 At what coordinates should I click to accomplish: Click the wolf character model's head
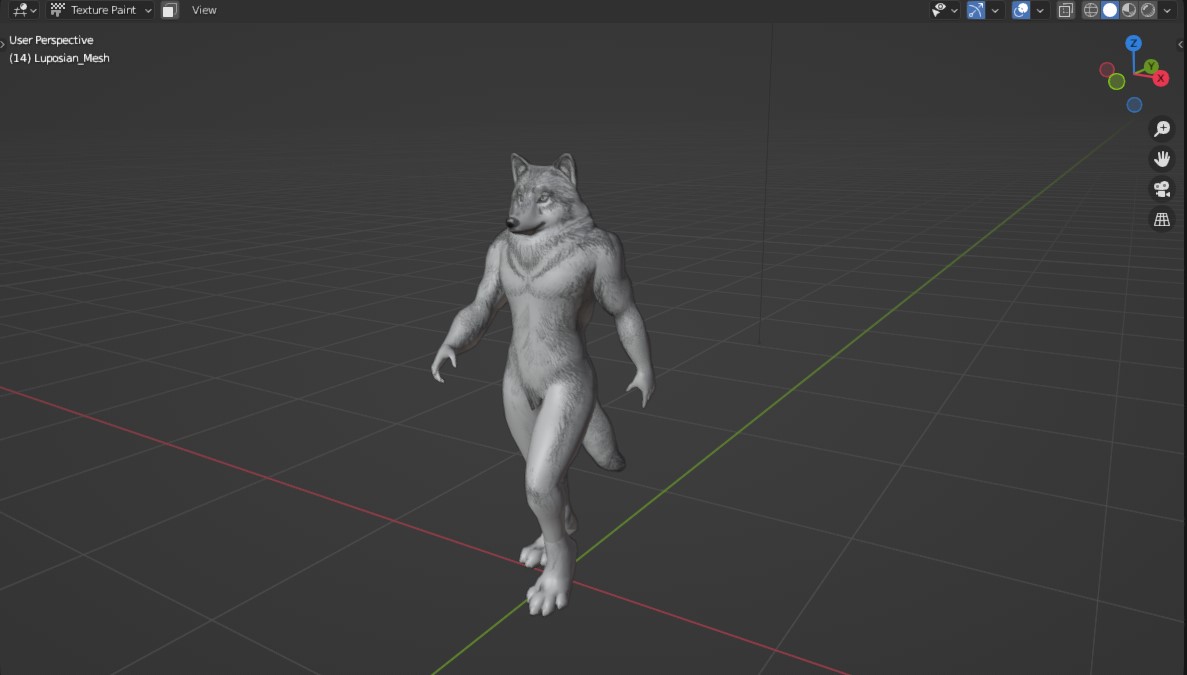tap(545, 193)
